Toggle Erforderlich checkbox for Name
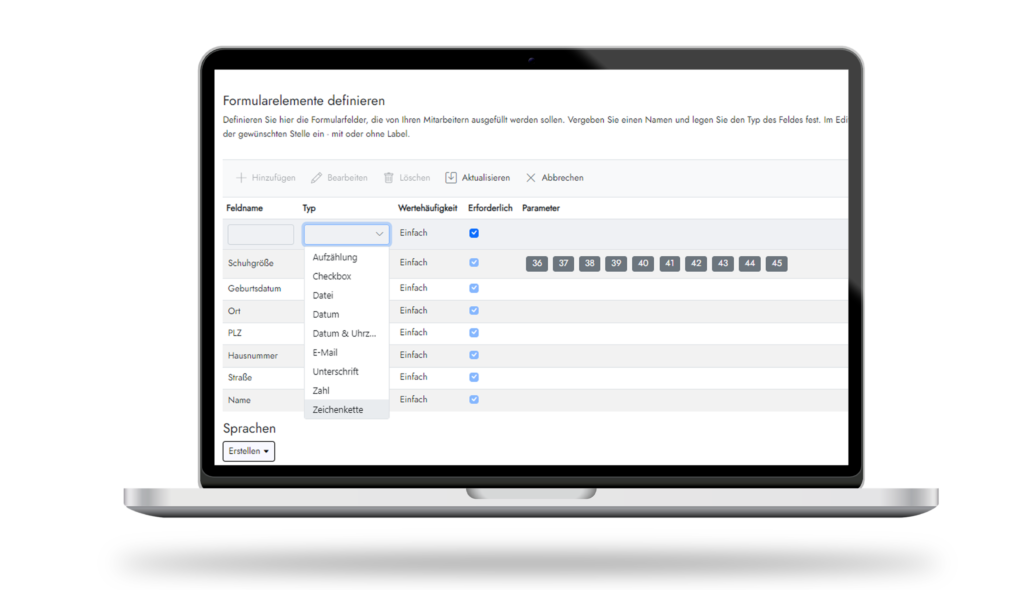Screen dimensions: 1024x590 474,399
